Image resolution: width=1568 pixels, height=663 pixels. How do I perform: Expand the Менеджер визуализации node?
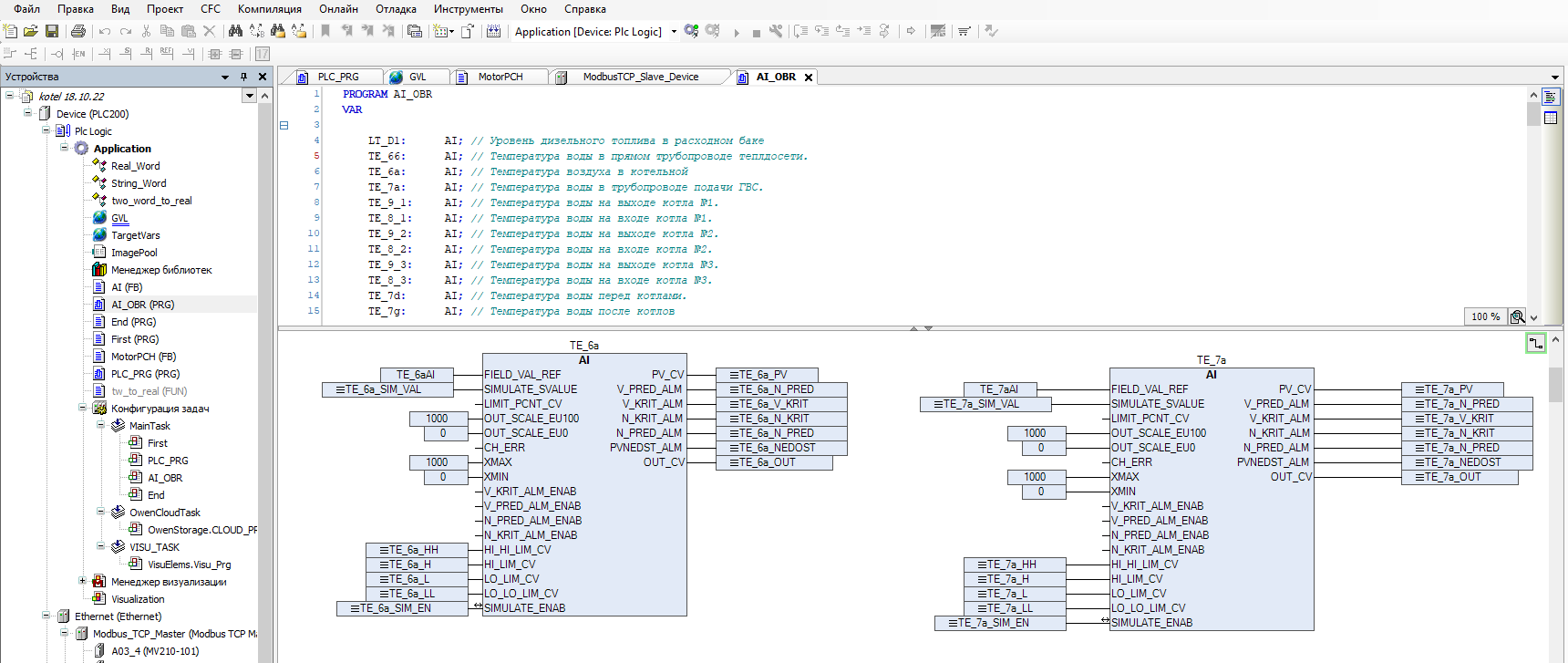pos(82,581)
